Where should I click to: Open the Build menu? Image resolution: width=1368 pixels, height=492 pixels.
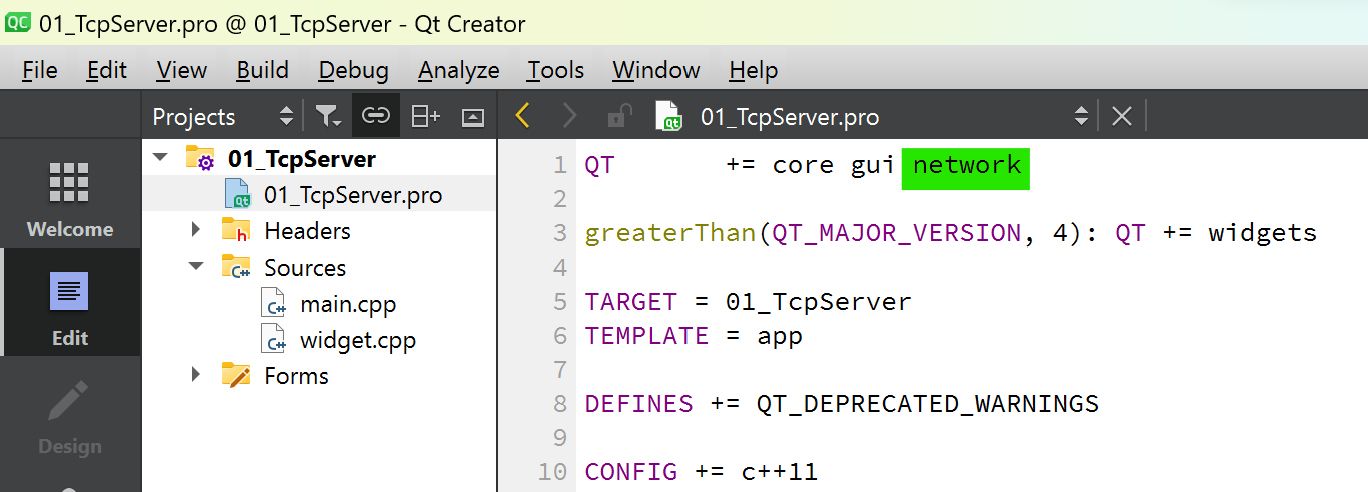(262, 70)
